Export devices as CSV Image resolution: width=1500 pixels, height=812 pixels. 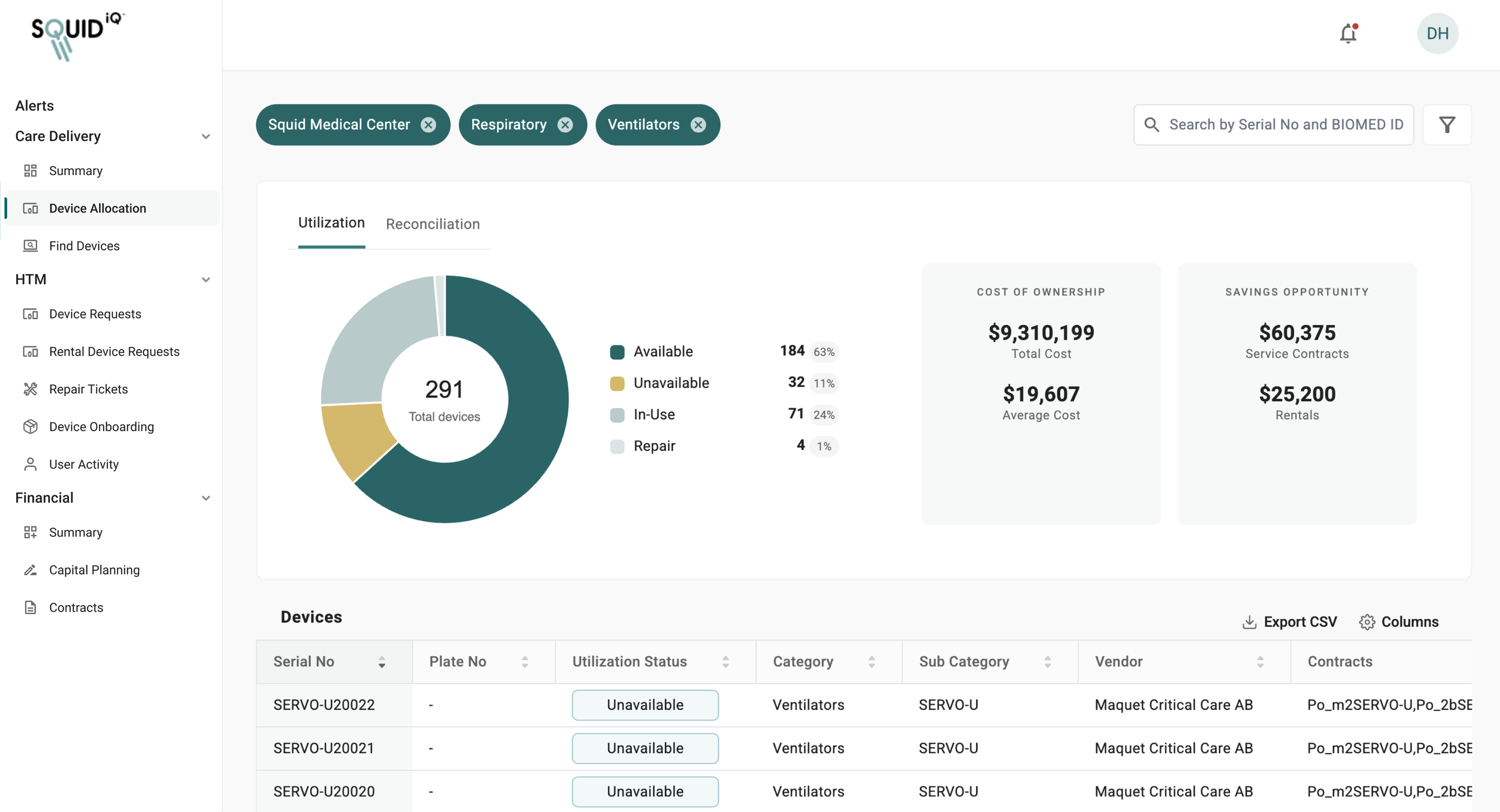(x=1289, y=622)
